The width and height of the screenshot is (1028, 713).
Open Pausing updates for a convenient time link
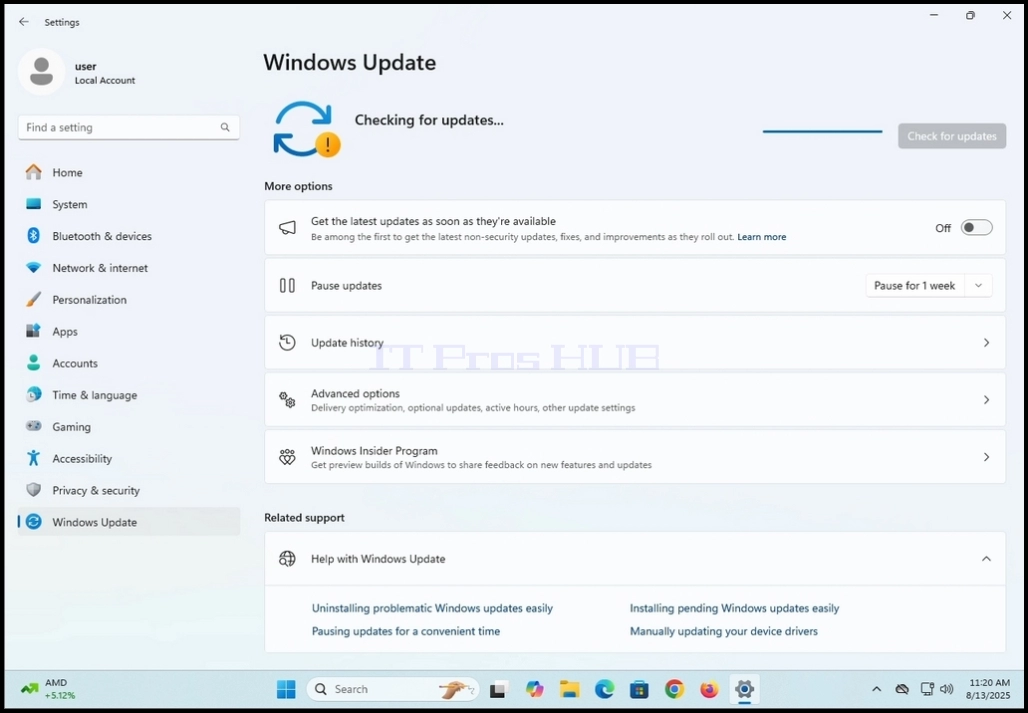click(406, 631)
